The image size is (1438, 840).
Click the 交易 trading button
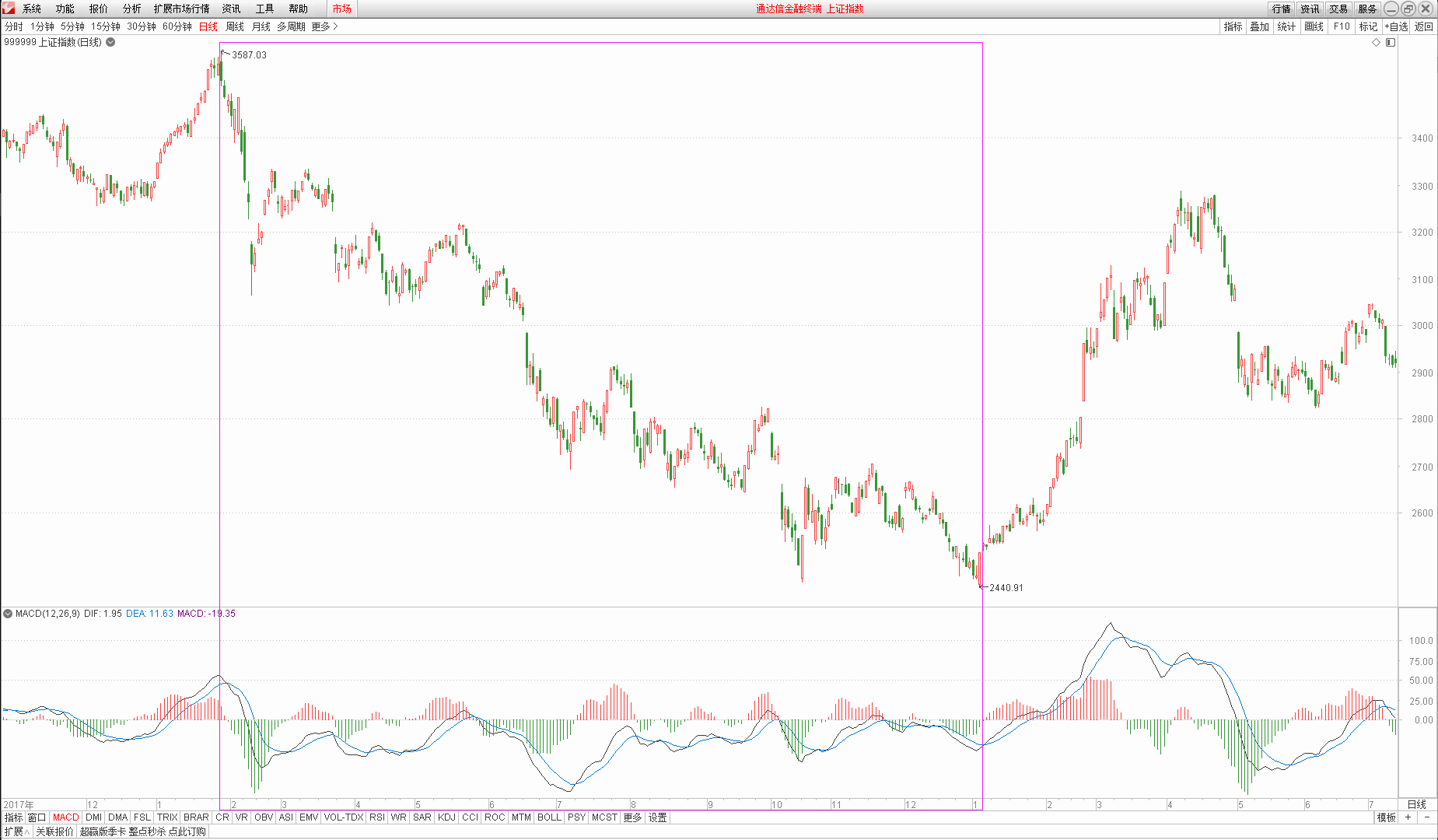[1338, 9]
